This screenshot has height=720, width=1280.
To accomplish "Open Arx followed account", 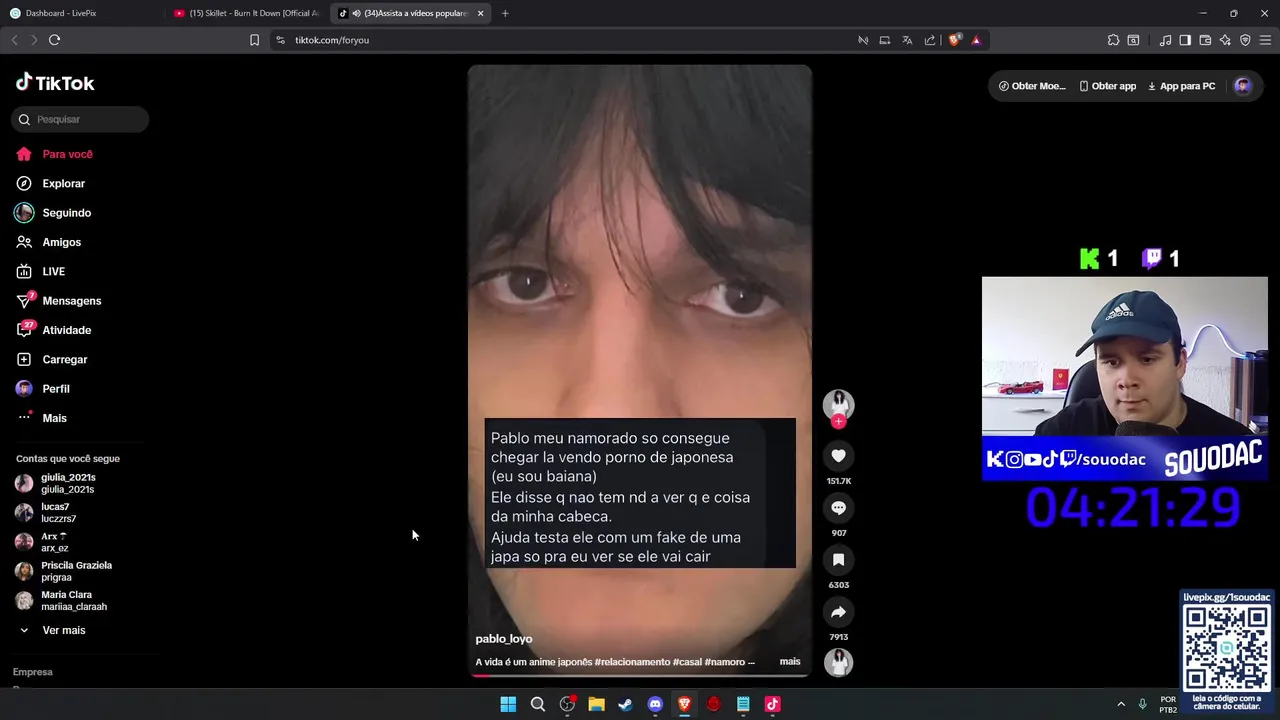I will (55, 542).
